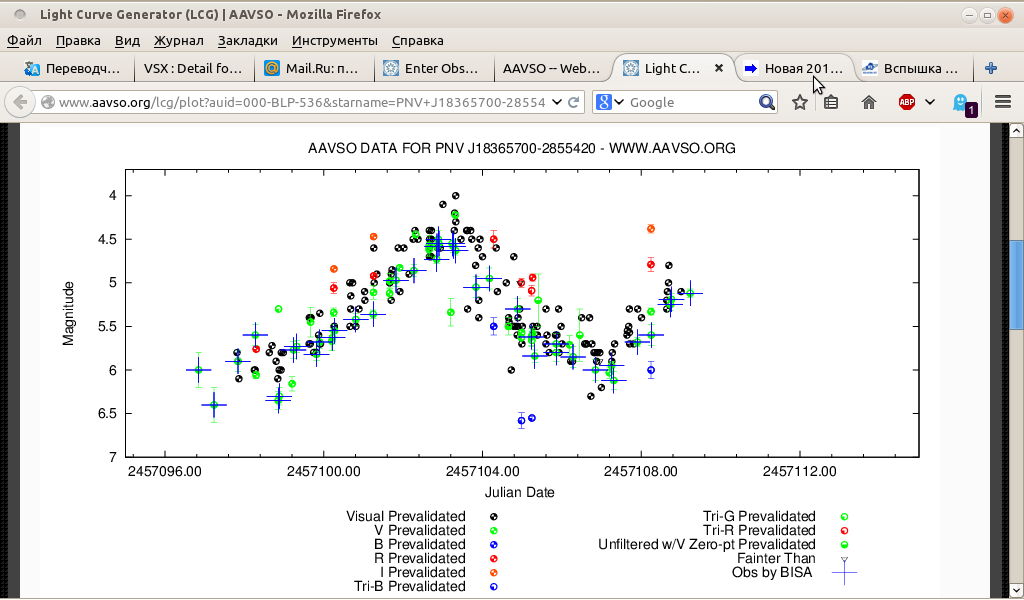Click in the Google search field
Screen dimensions: 1024x600
(690, 102)
